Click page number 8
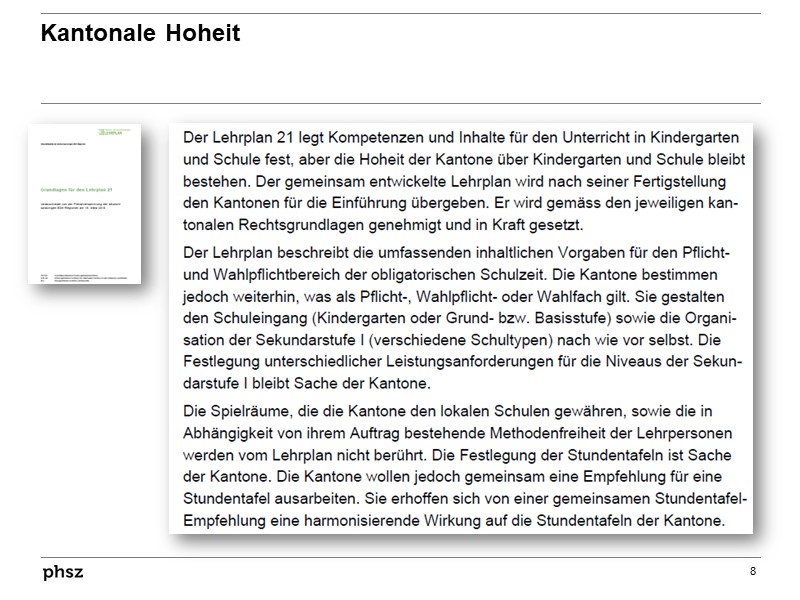 [752, 570]
